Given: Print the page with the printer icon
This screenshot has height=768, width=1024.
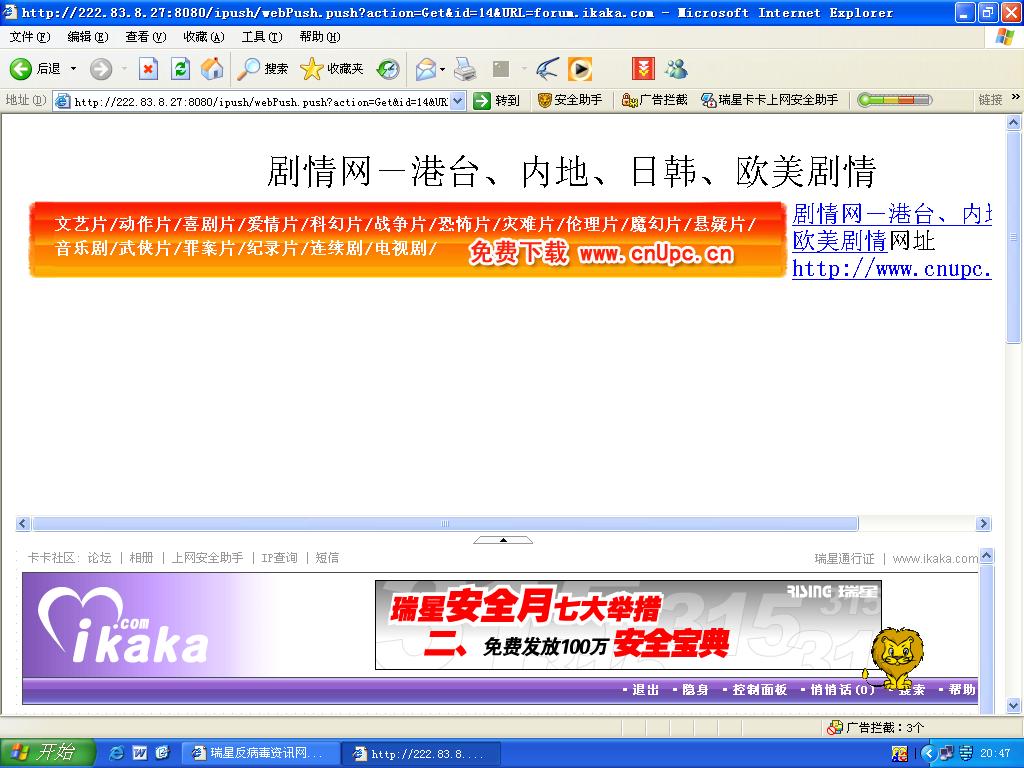Looking at the screenshot, I should pos(465,69).
